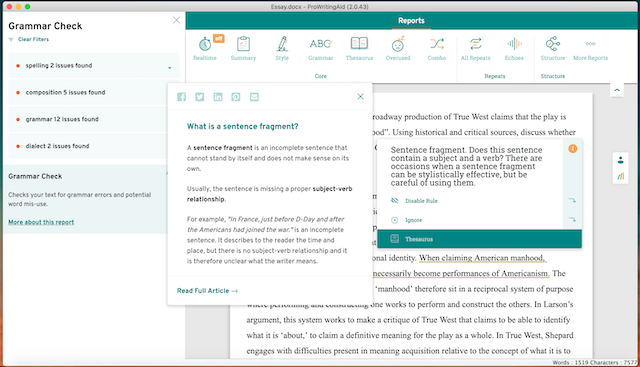Collapse the reports toolbar with chevron

(617, 90)
